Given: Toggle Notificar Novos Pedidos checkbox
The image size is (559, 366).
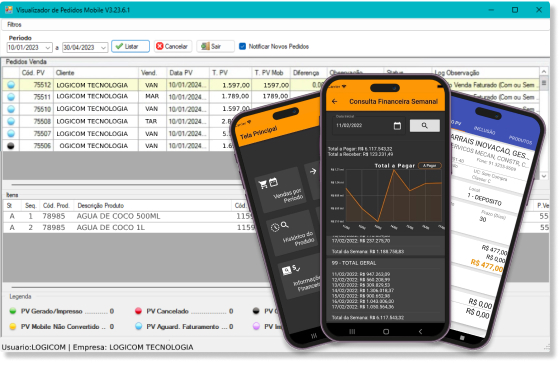Looking at the screenshot, I should (x=242, y=46).
